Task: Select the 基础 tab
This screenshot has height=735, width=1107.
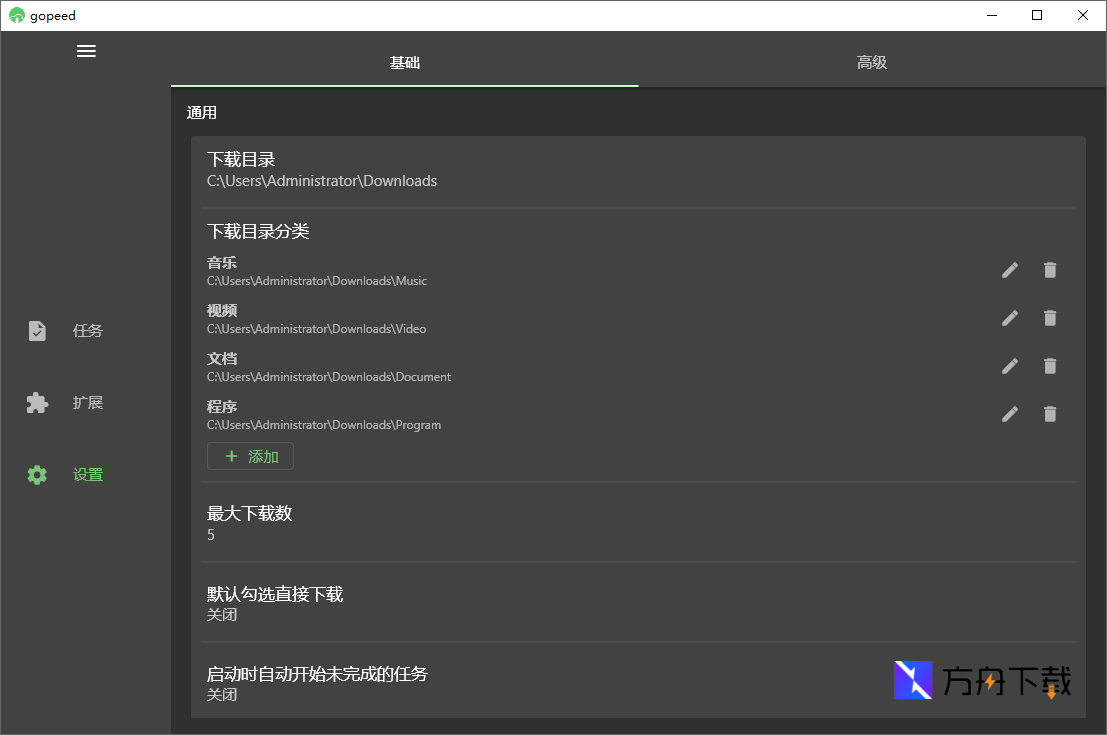Action: (404, 61)
